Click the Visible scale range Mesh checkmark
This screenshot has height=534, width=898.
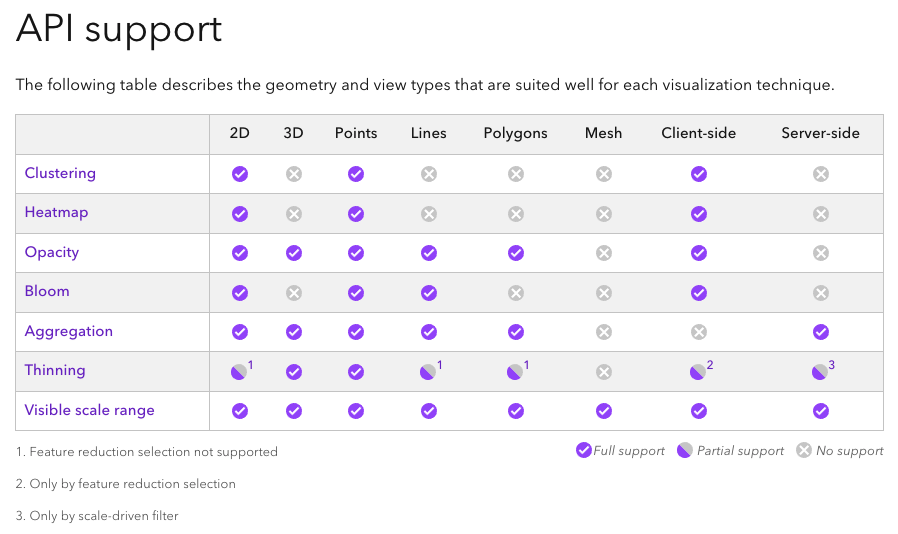click(604, 411)
